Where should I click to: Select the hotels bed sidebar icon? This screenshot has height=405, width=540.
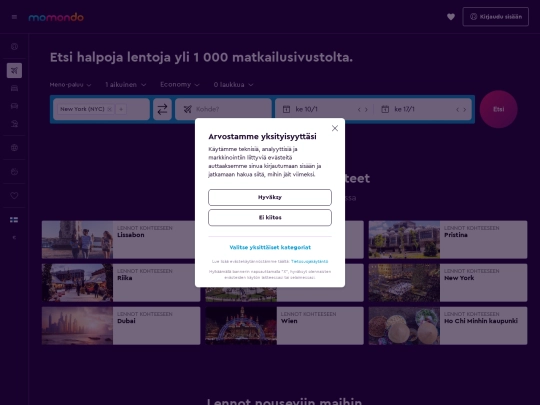tap(14, 88)
